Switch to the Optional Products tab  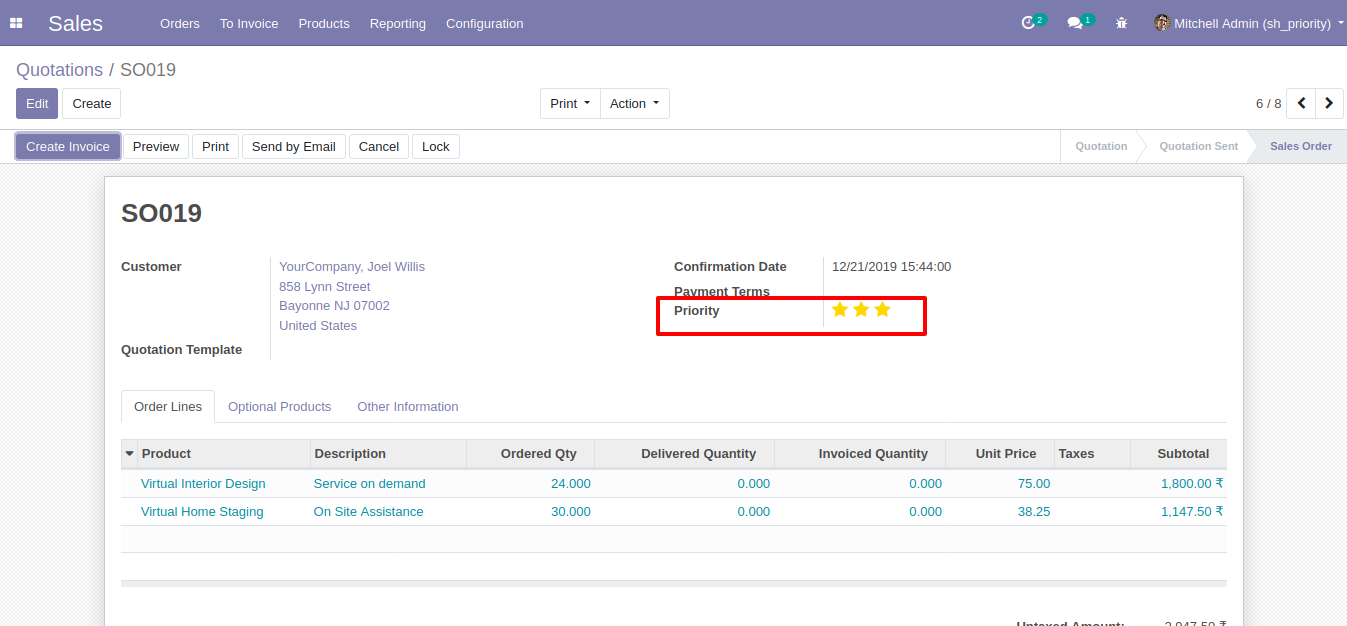[280, 407]
